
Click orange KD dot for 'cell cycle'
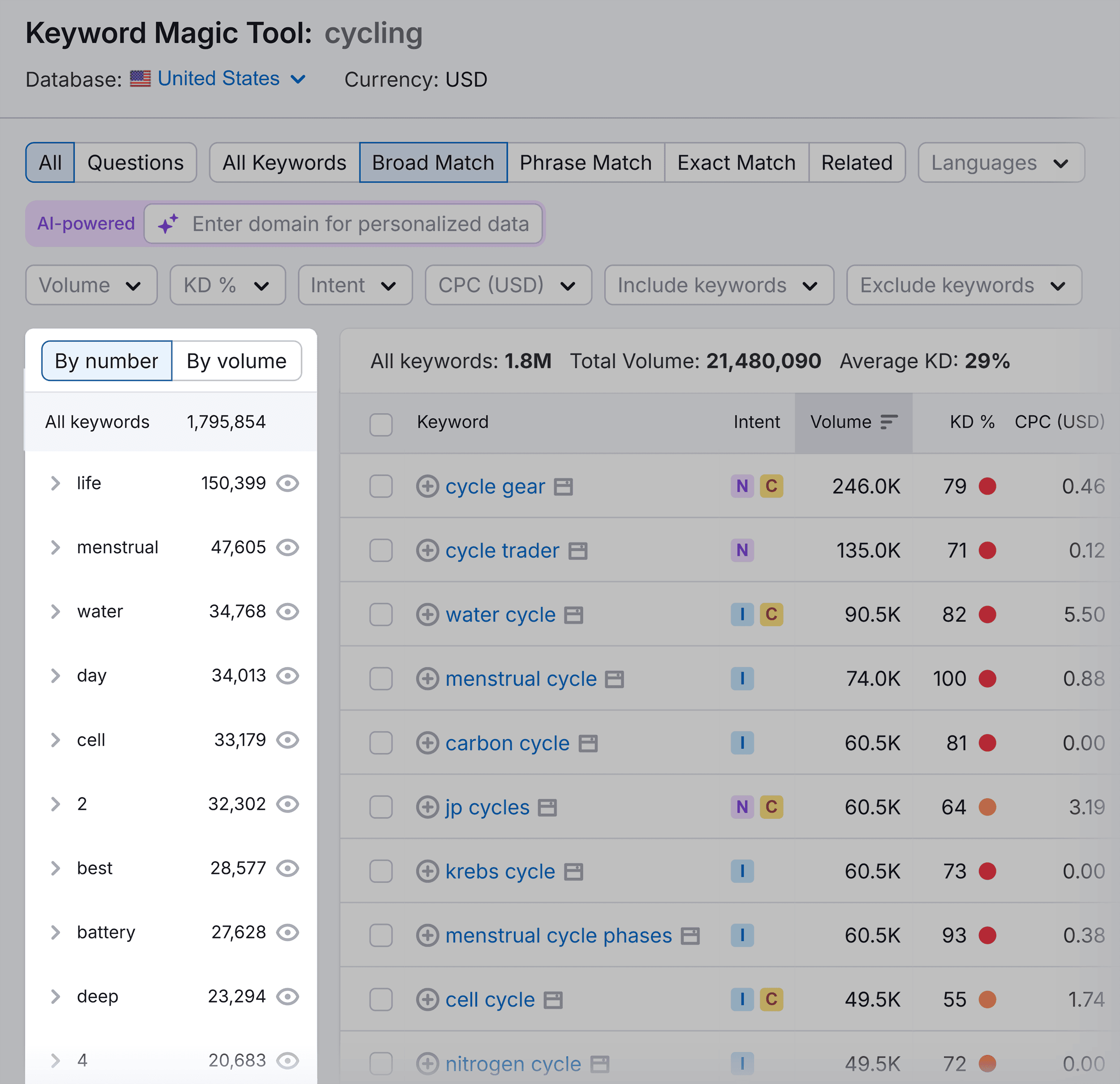coord(987,999)
